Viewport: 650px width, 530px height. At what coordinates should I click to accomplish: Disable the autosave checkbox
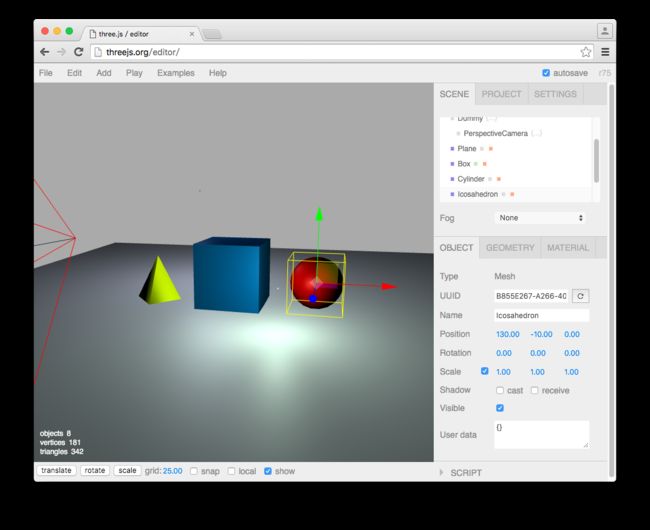(x=546, y=73)
